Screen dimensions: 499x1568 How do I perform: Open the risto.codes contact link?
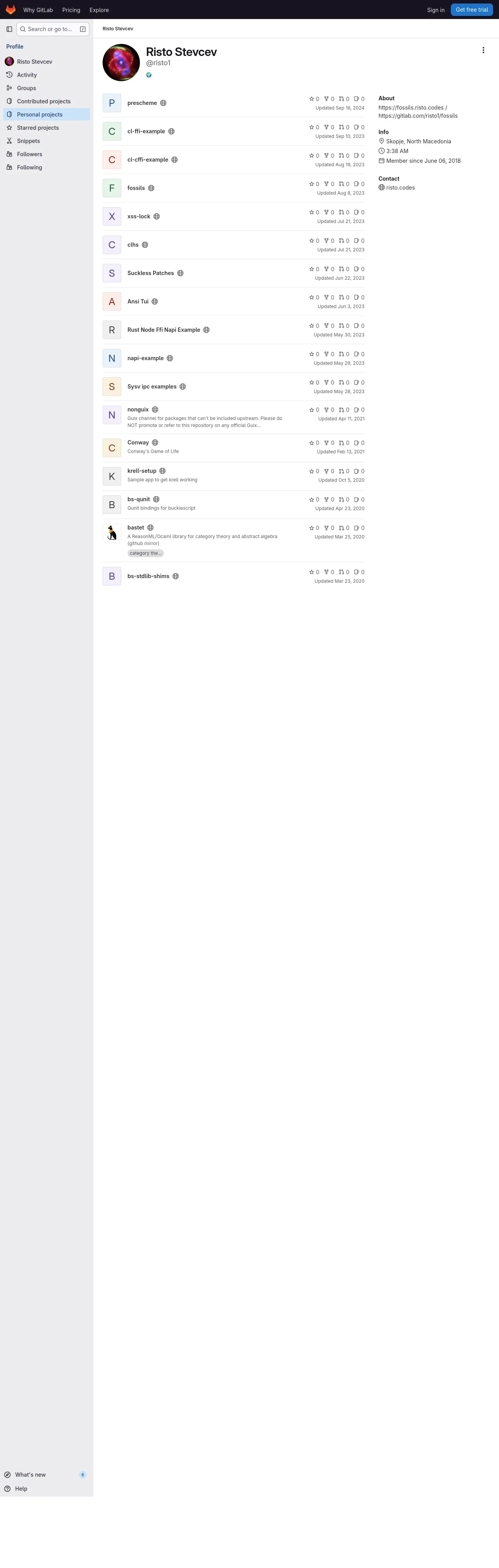click(x=400, y=188)
